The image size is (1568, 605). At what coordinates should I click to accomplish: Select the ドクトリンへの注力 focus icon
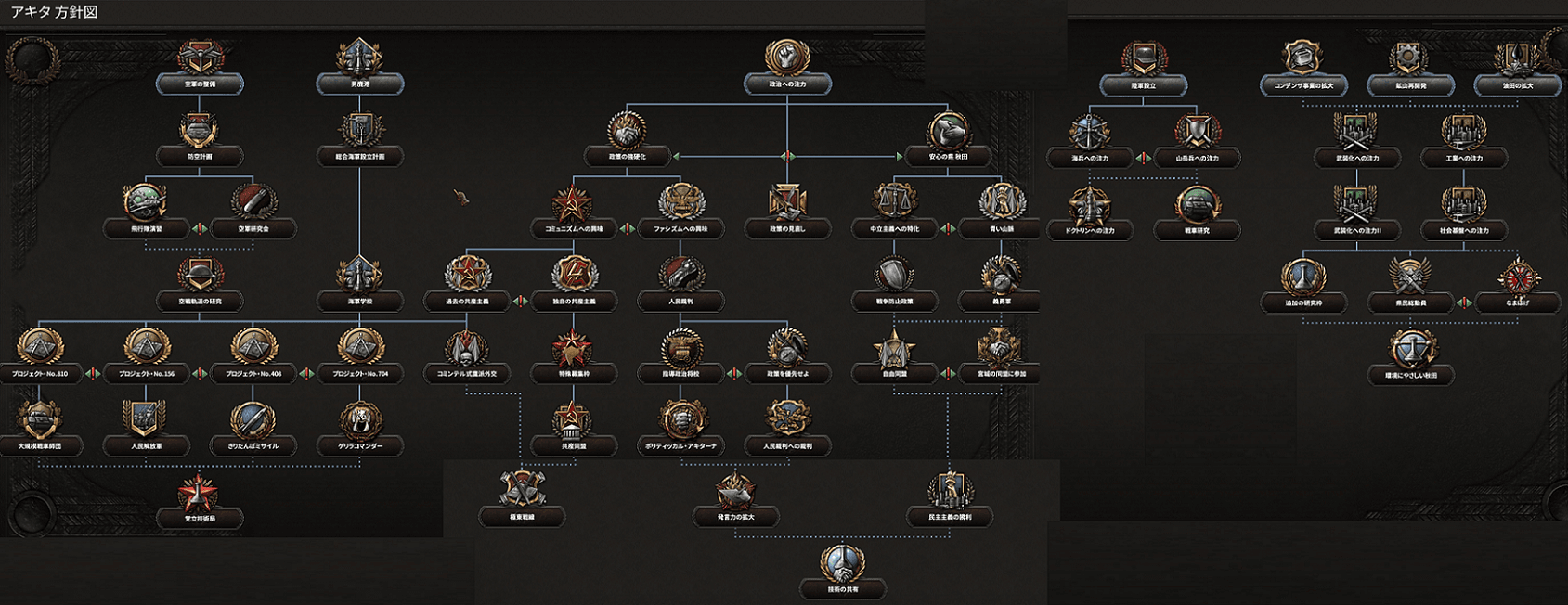coord(1089,205)
